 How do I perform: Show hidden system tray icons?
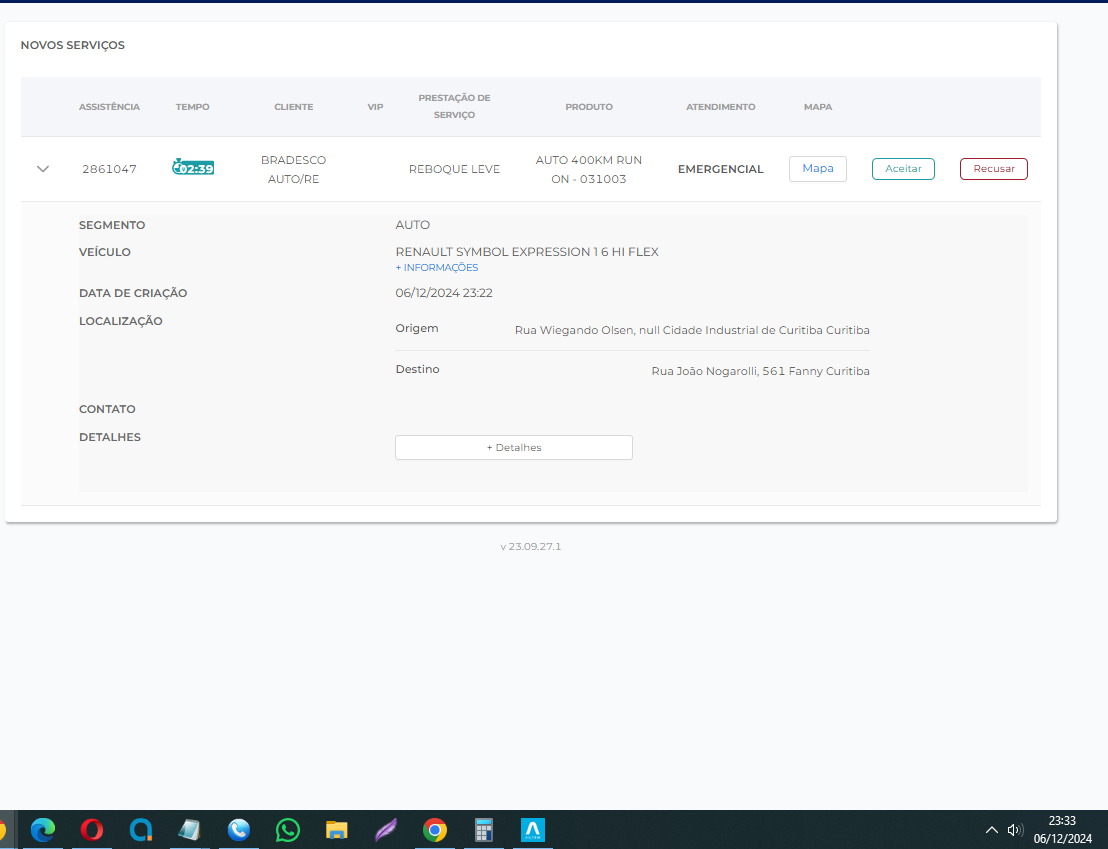pyautogui.click(x=992, y=830)
